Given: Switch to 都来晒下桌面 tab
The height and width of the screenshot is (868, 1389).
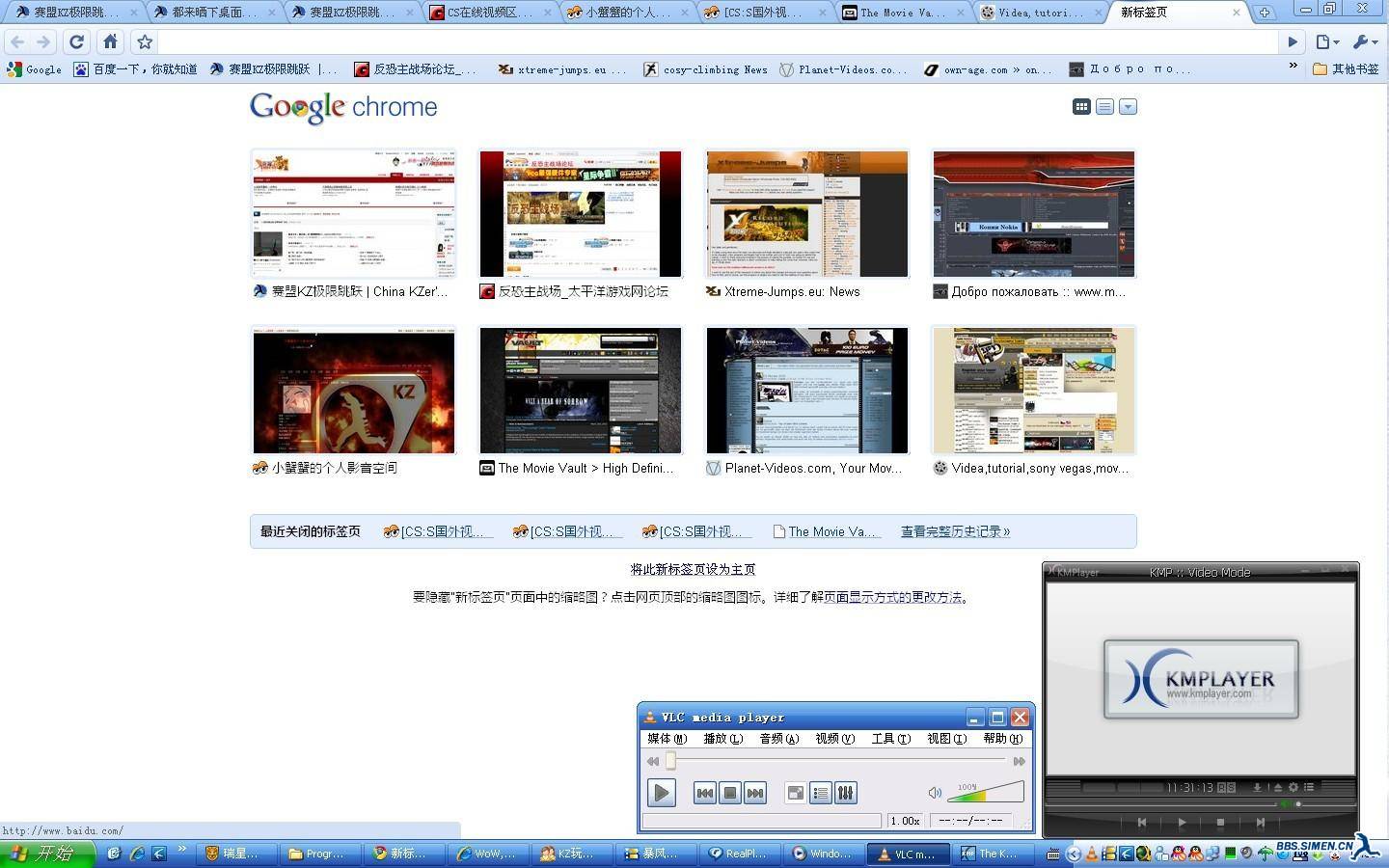Looking at the screenshot, I should pos(214,13).
